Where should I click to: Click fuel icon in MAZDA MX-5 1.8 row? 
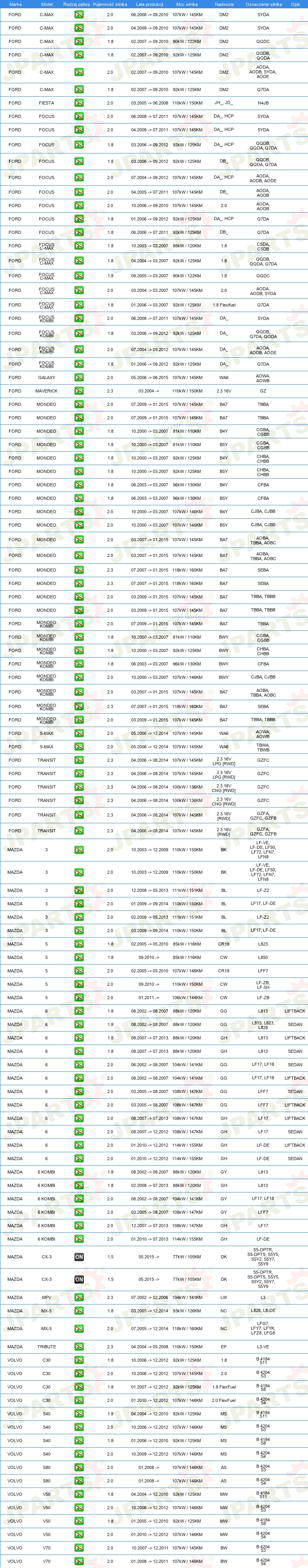coord(79,1310)
